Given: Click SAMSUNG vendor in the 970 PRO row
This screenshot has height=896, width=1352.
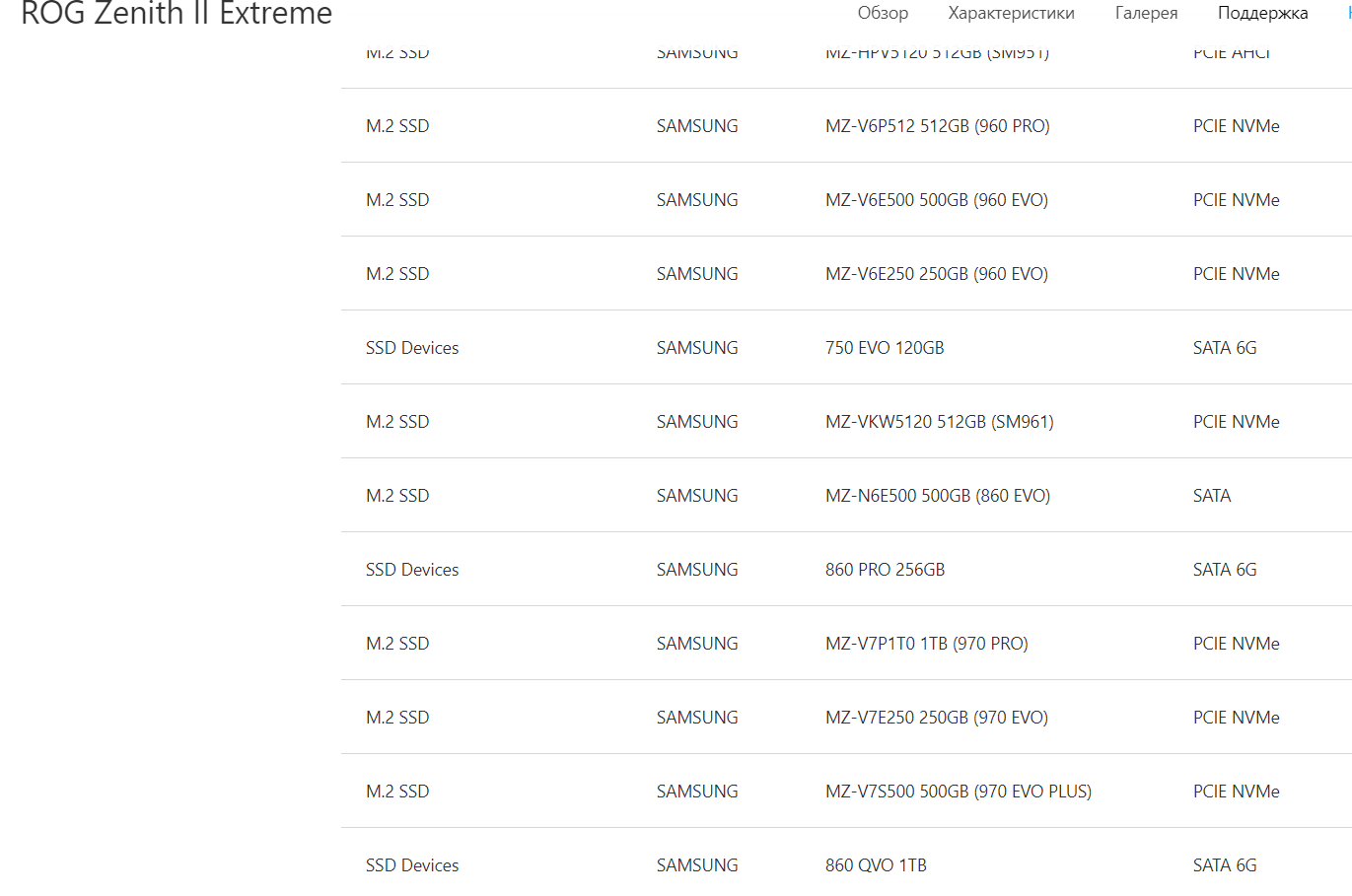Looking at the screenshot, I should tap(697, 644).
